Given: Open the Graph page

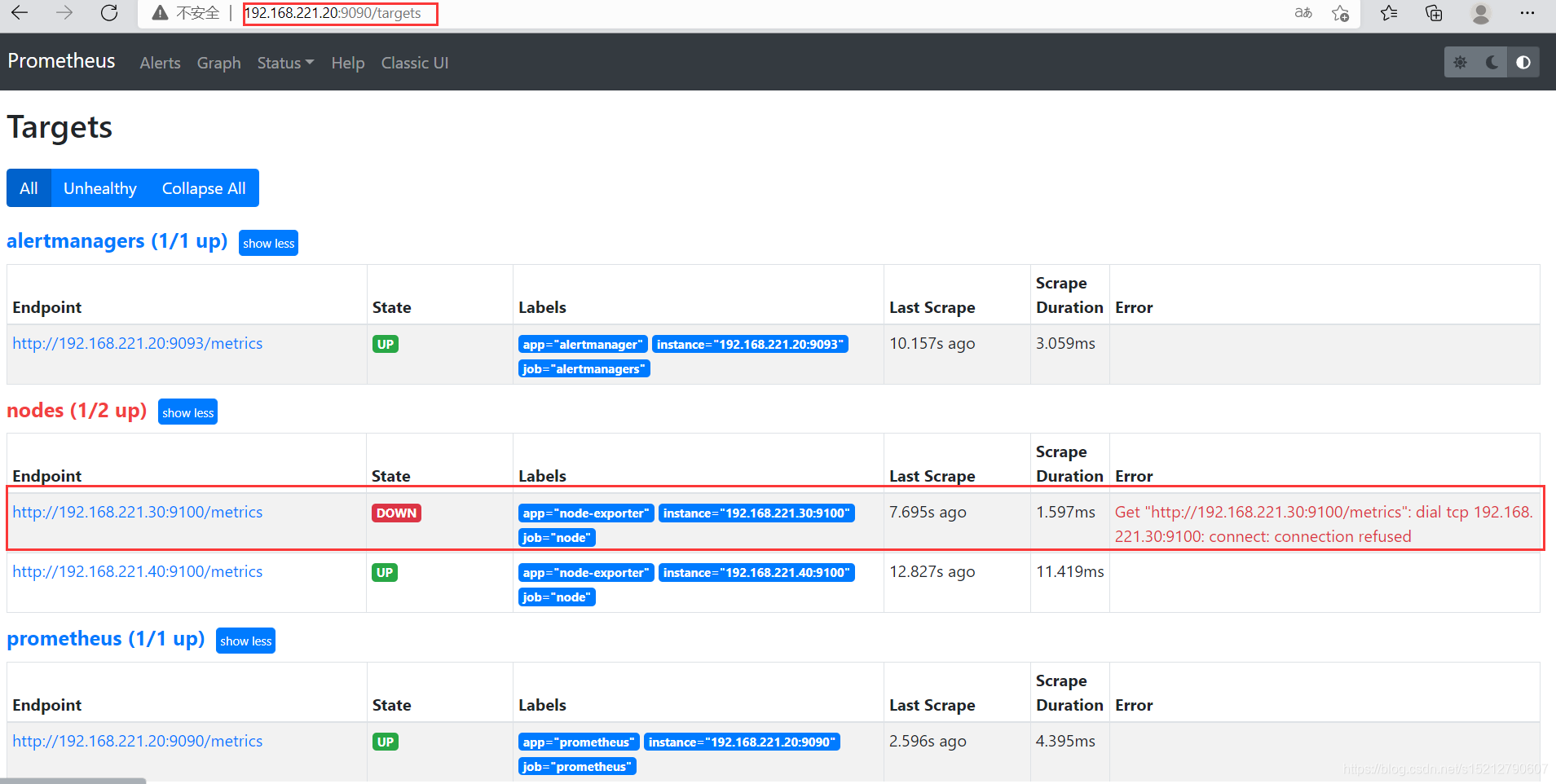Looking at the screenshot, I should coord(218,63).
